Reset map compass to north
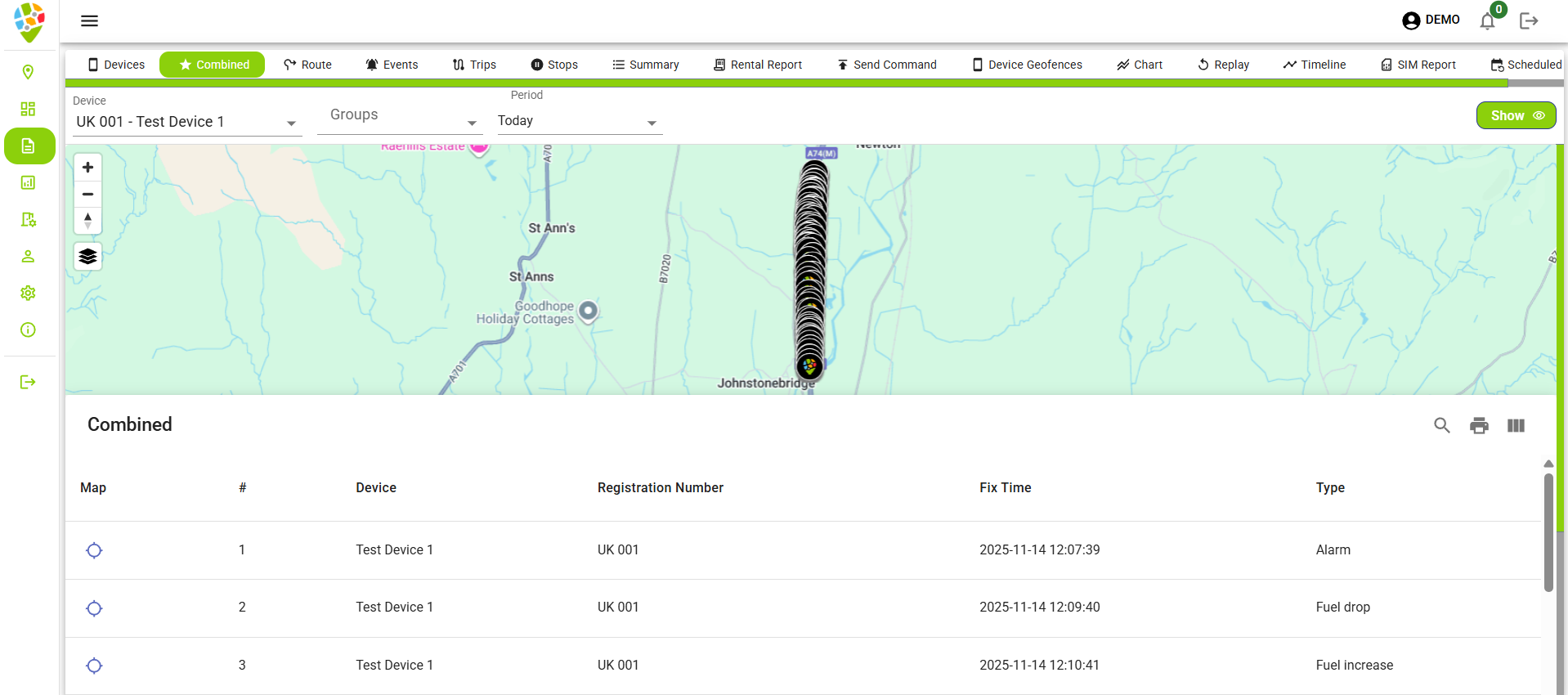 click(x=87, y=221)
